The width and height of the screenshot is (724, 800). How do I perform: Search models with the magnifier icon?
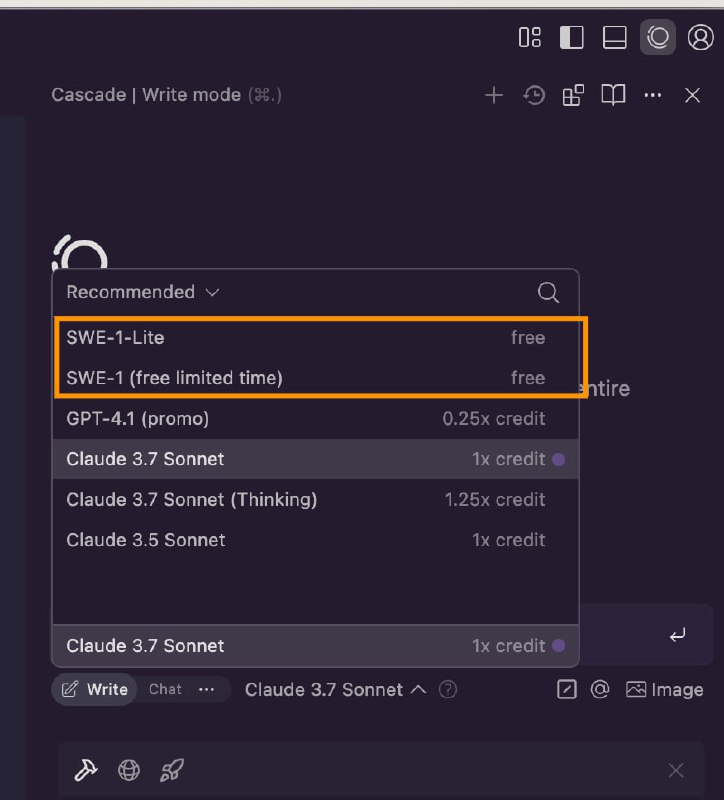[x=548, y=292]
